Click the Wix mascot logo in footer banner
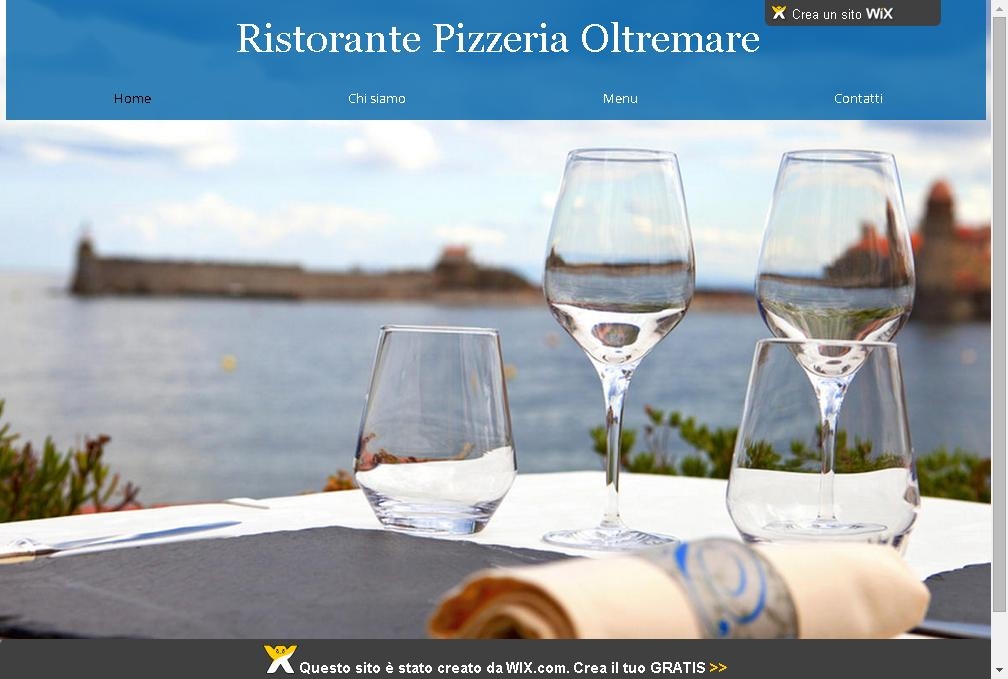The image size is (1008, 679). tap(280, 660)
